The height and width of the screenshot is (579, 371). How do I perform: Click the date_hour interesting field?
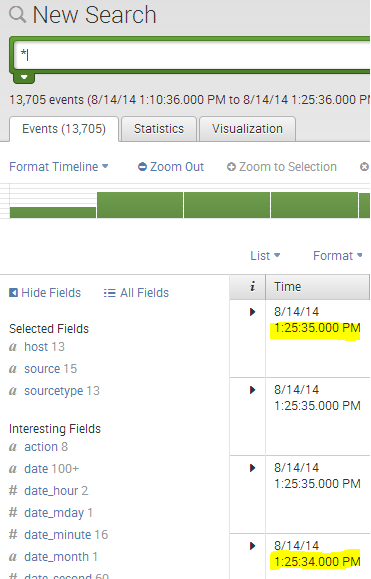coord(51,491)
